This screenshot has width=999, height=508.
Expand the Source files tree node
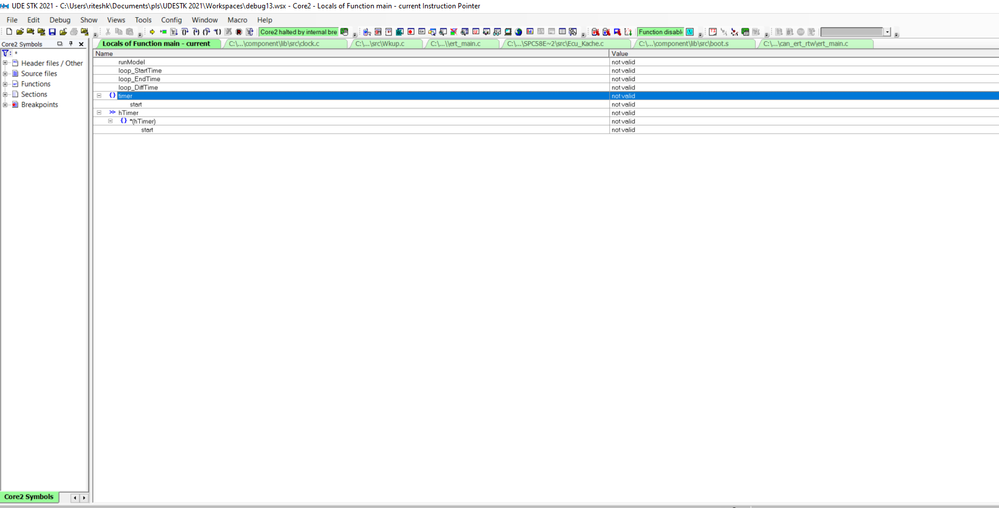5,73
